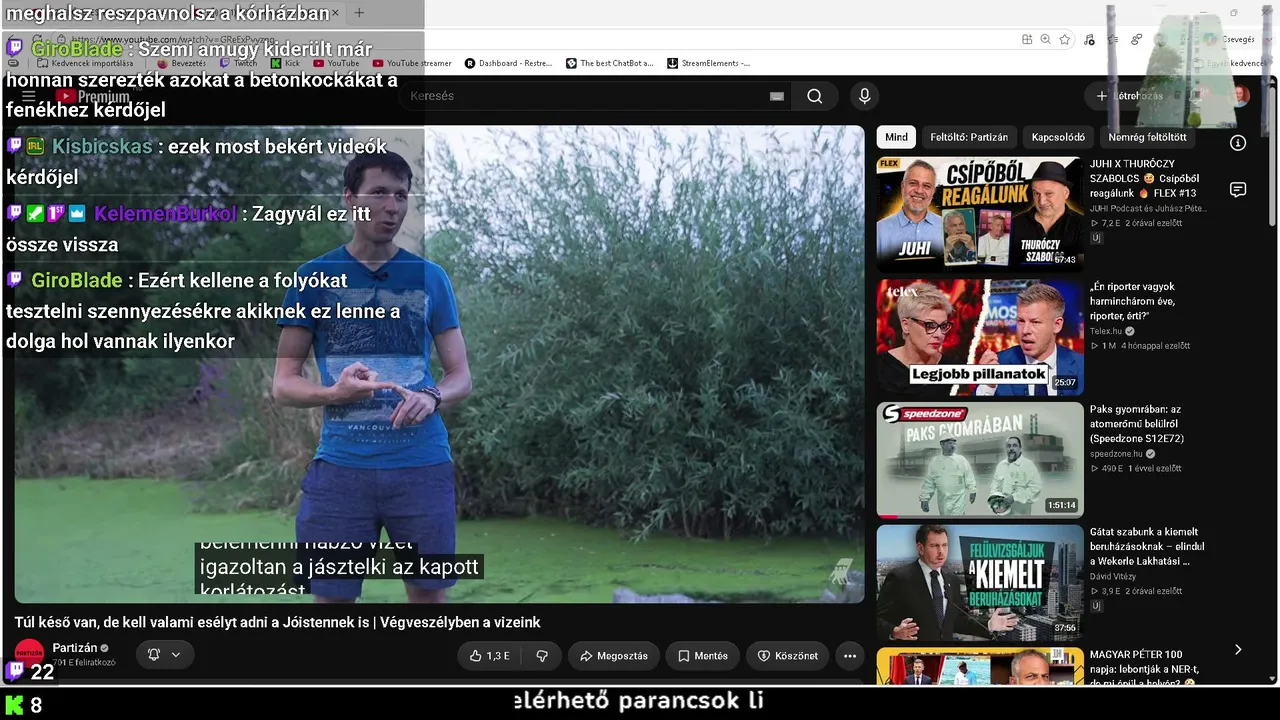Screen dimensions: 1280x720
Task: Click the Mentés save button
Action: (x=703, y=656)
